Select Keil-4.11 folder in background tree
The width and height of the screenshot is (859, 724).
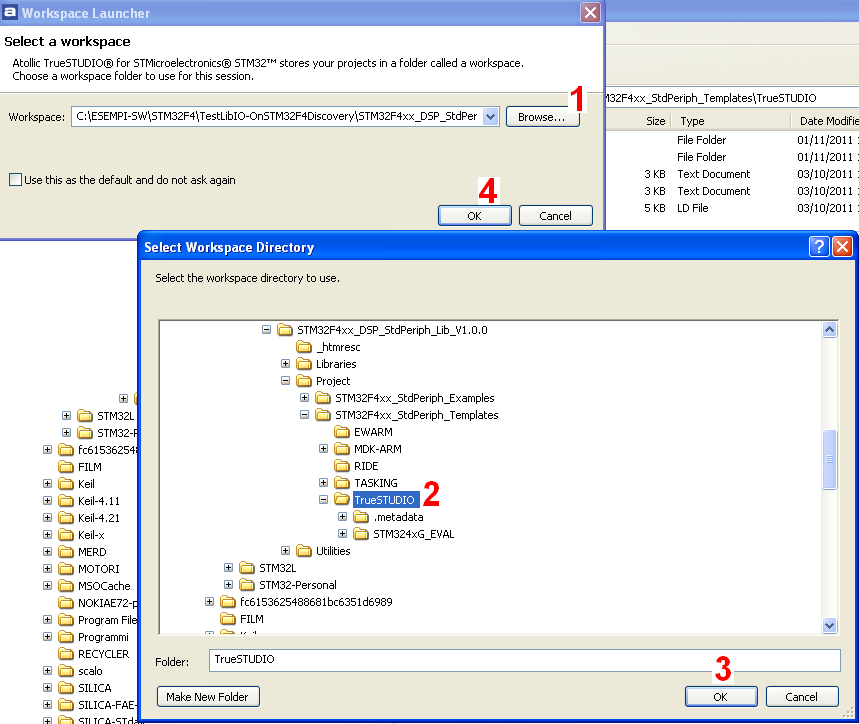pyautogui.click(x=99, y=501)
